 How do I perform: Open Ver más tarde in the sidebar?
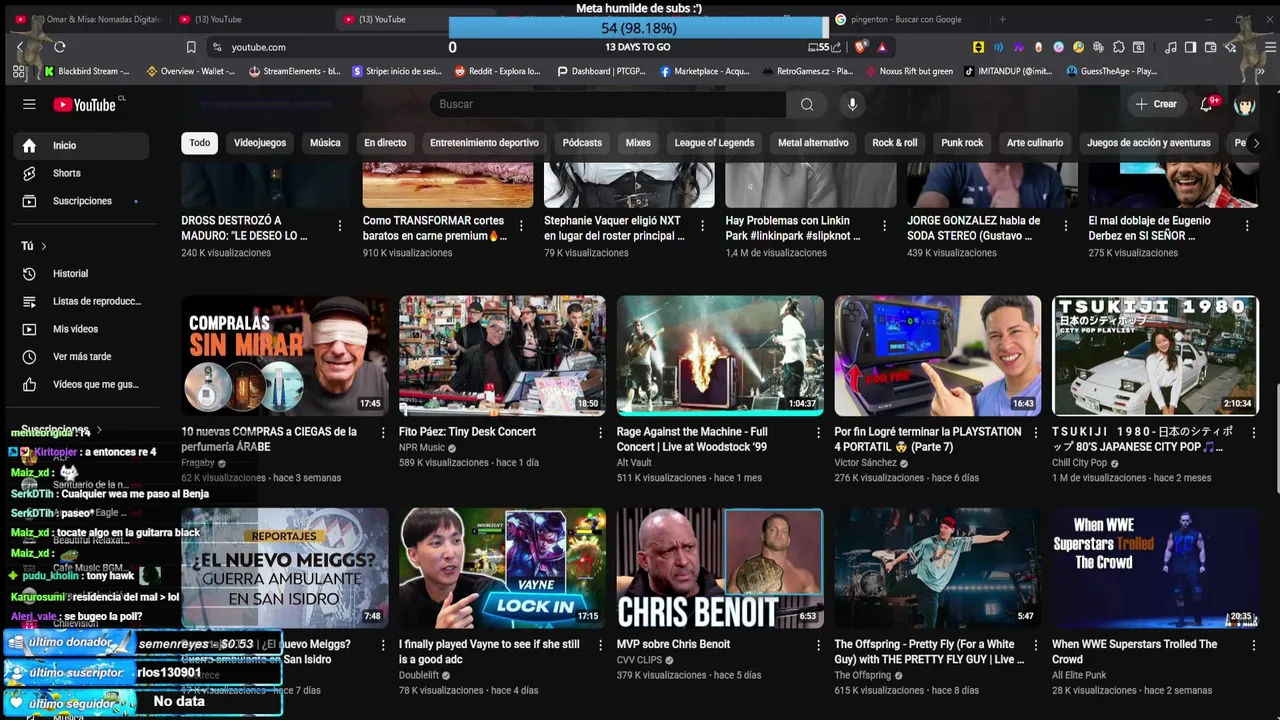click(x=82, y=357)
